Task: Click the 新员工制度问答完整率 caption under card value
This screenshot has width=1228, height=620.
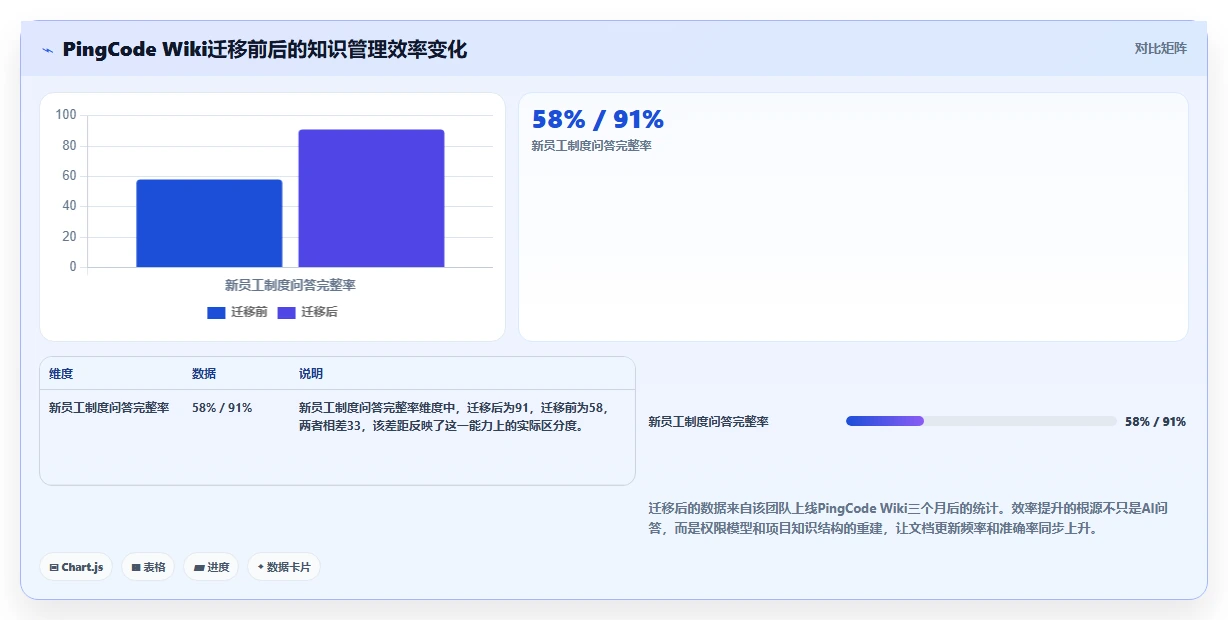Action: click(592, 146)
